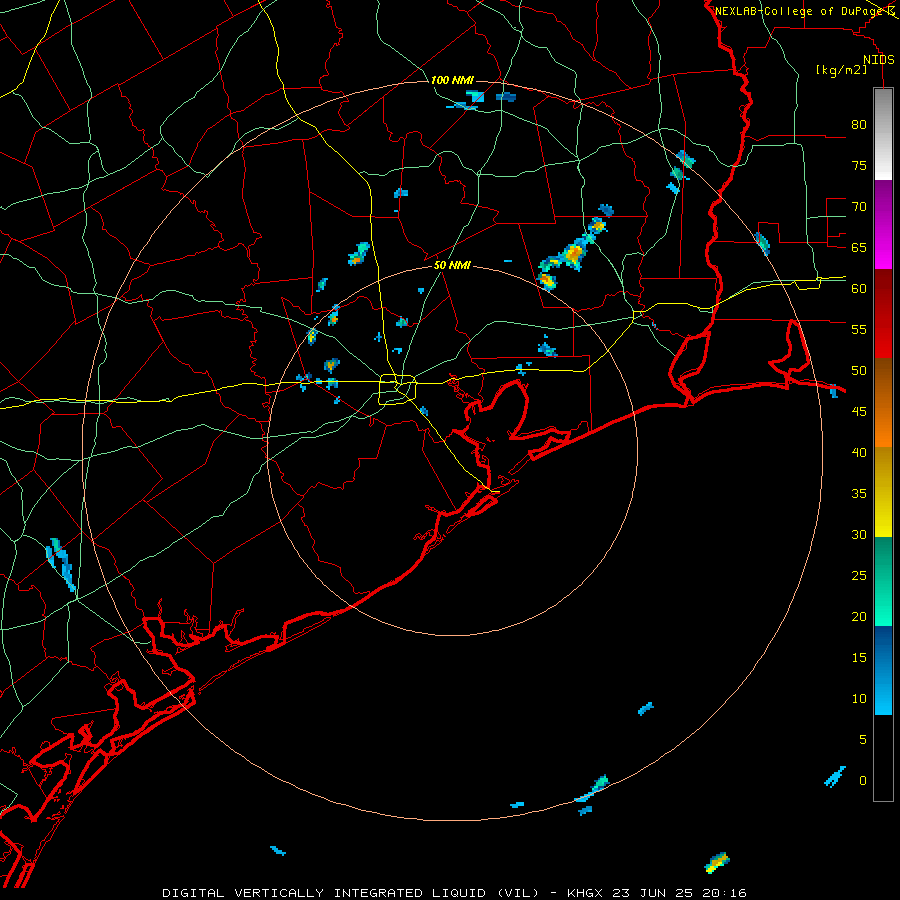The height and width of the screenshot is (900, 900).
Task: Select the 70 value on the scale
Action: [859, 207]
